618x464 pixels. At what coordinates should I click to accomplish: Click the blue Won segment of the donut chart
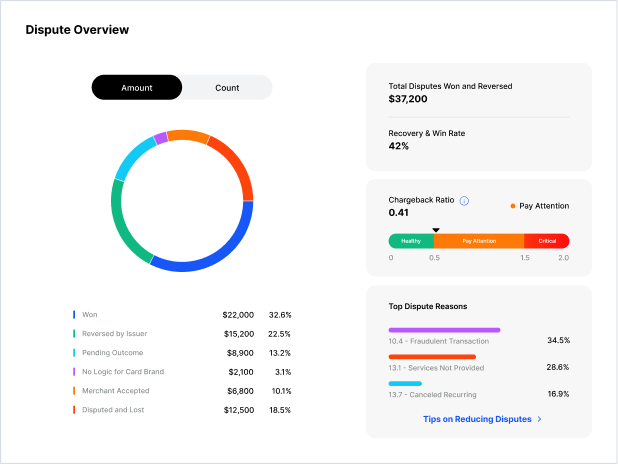pos(221,254)
